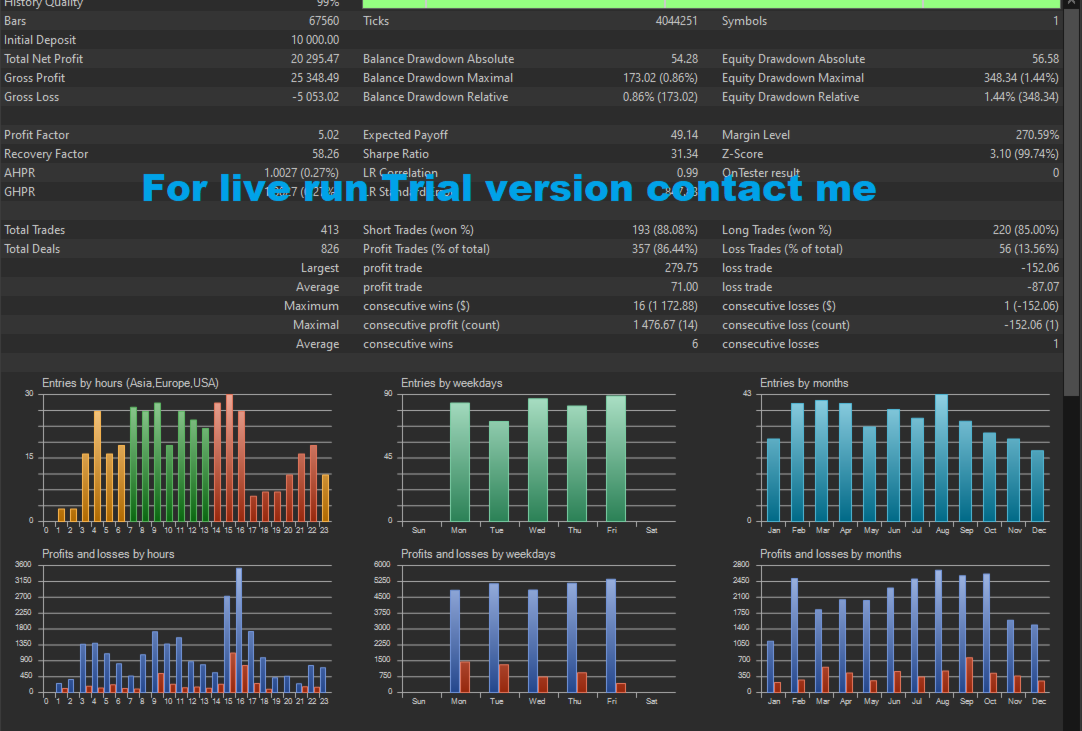Click the vertical scrollbar thumb on right edge

point(1072,203)
